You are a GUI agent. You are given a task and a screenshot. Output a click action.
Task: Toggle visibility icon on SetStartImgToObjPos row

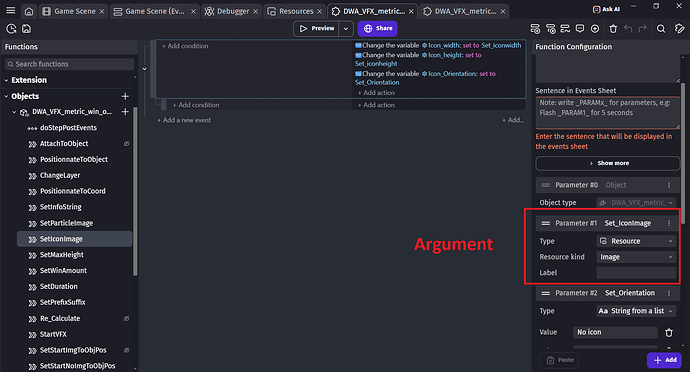coord(126,350)
